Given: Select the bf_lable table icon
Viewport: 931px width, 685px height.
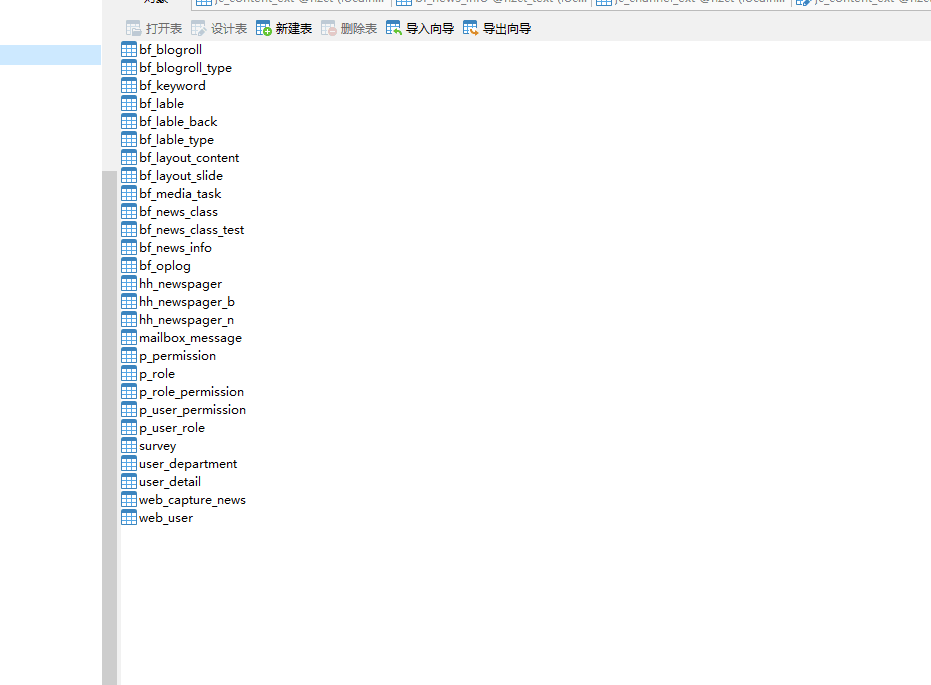Looking at the screenshot, I should click(x=129, y=103).
